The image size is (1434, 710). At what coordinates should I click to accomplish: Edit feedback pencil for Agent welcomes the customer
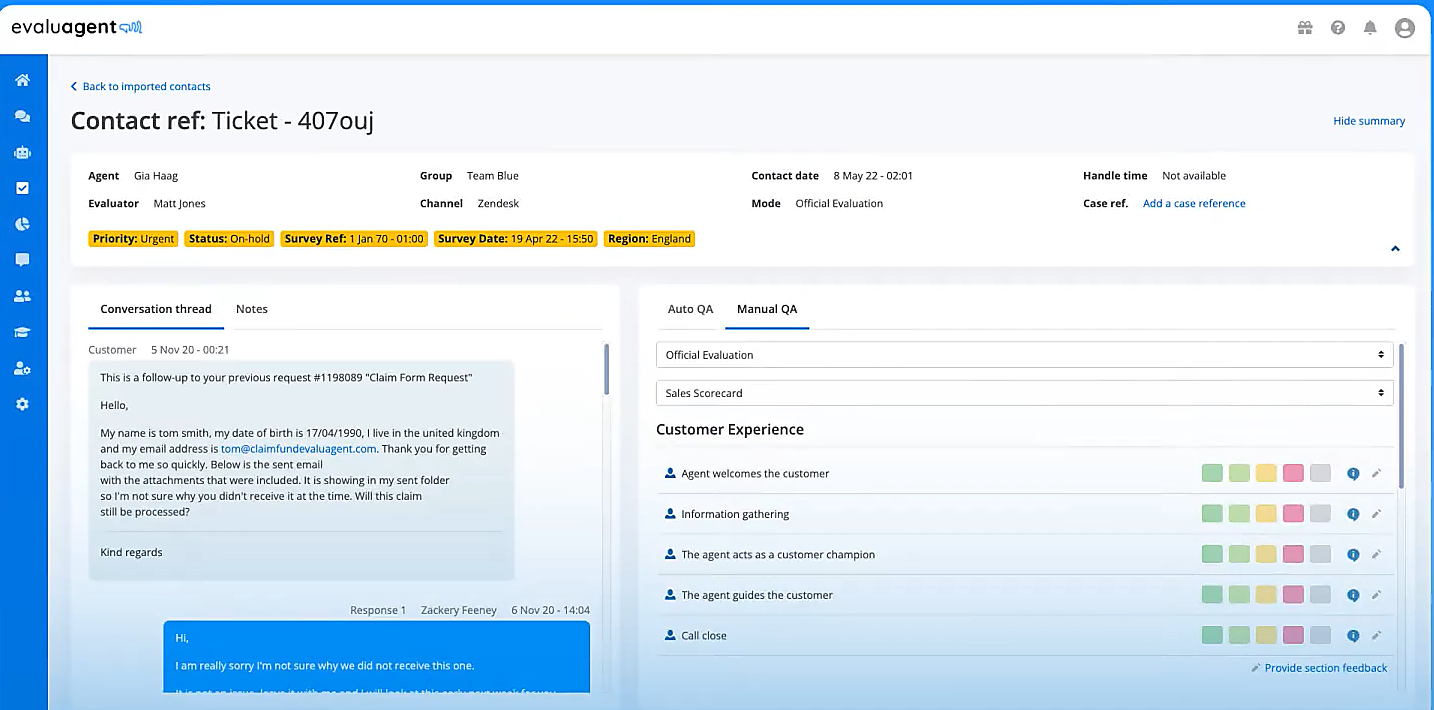pyautogui.click(x=1376, y=473)
